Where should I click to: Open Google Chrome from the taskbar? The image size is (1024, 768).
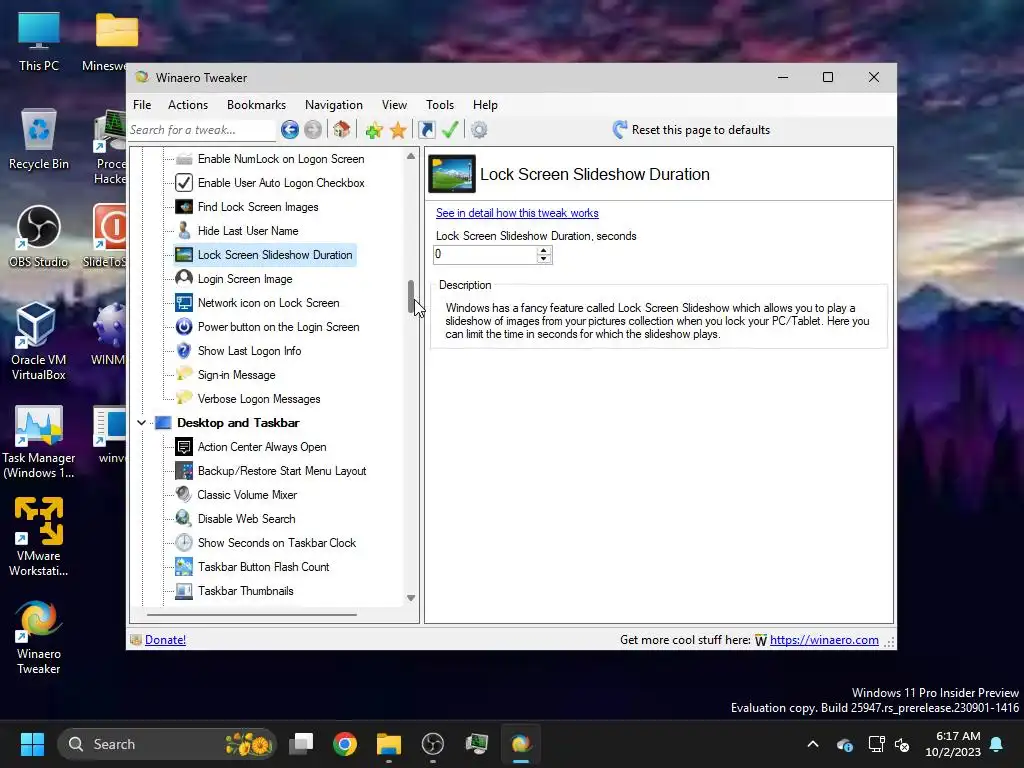pos(345,744)
